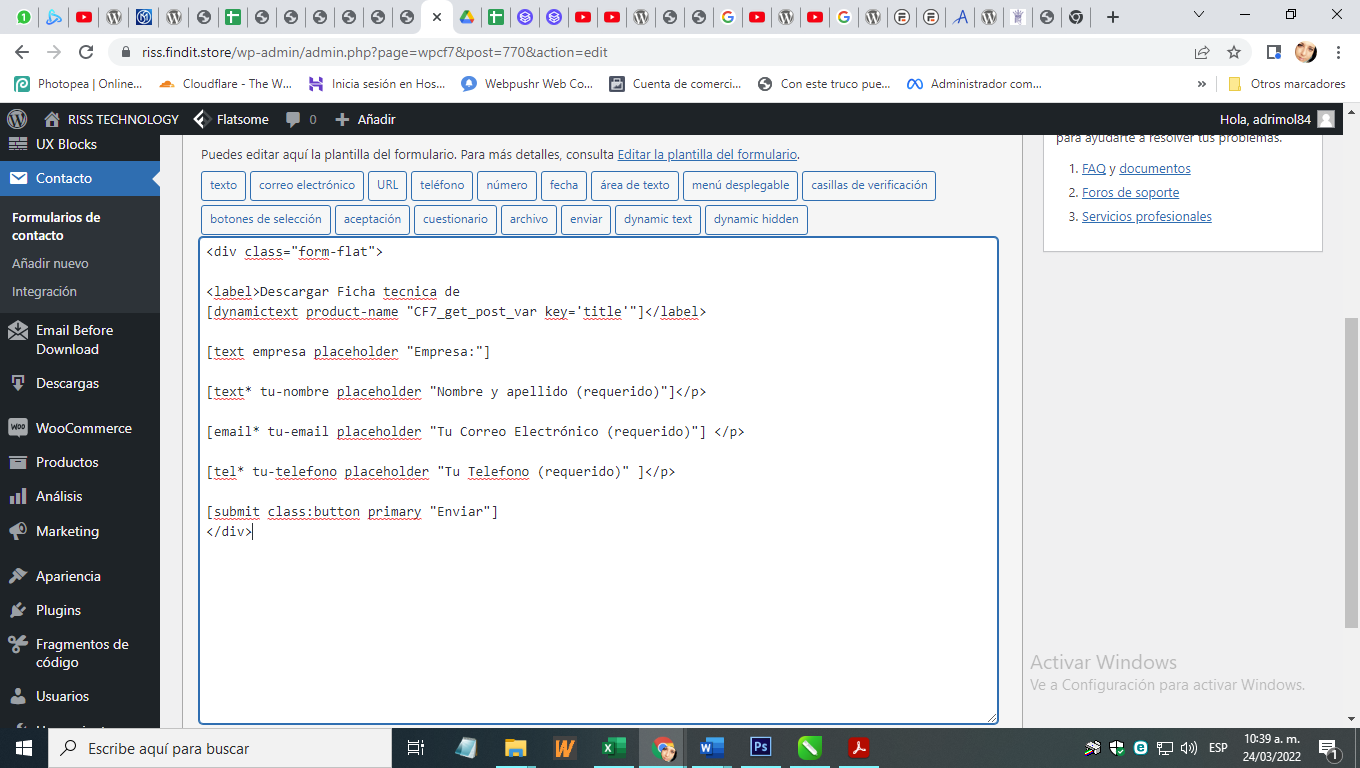Open the 'documentos' help link

(1155, 169)
